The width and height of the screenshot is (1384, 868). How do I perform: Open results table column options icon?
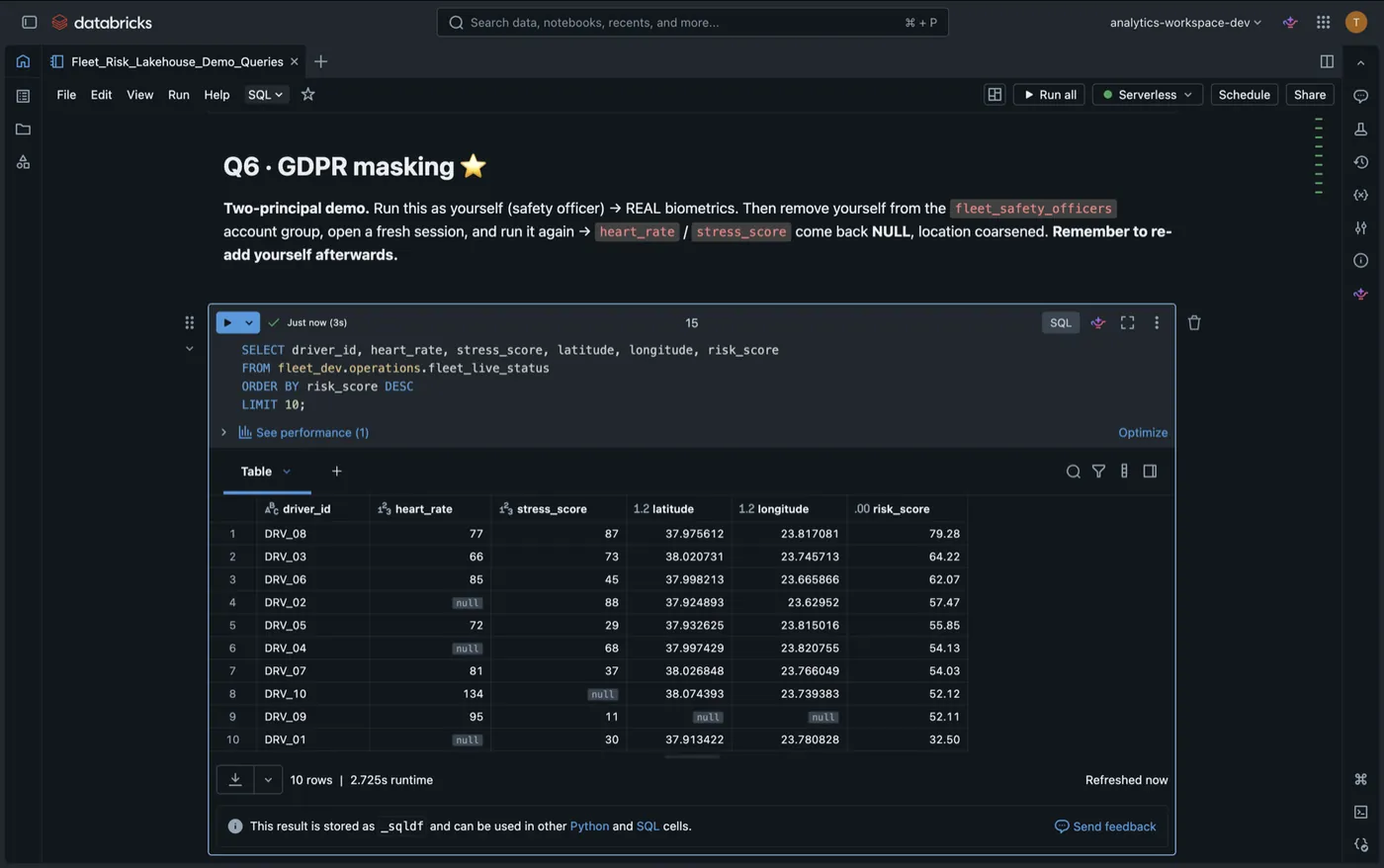pyautogui.click(x=1124, y=472)
